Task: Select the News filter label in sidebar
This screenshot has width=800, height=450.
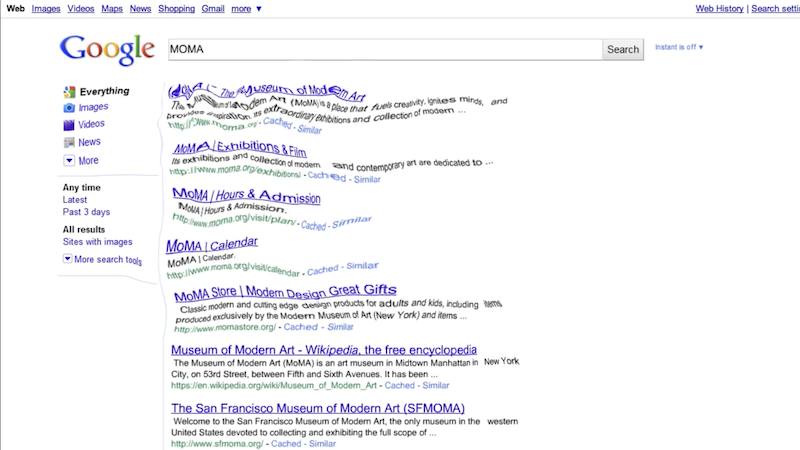Action: pyautogui.click(x=89, y=142)
